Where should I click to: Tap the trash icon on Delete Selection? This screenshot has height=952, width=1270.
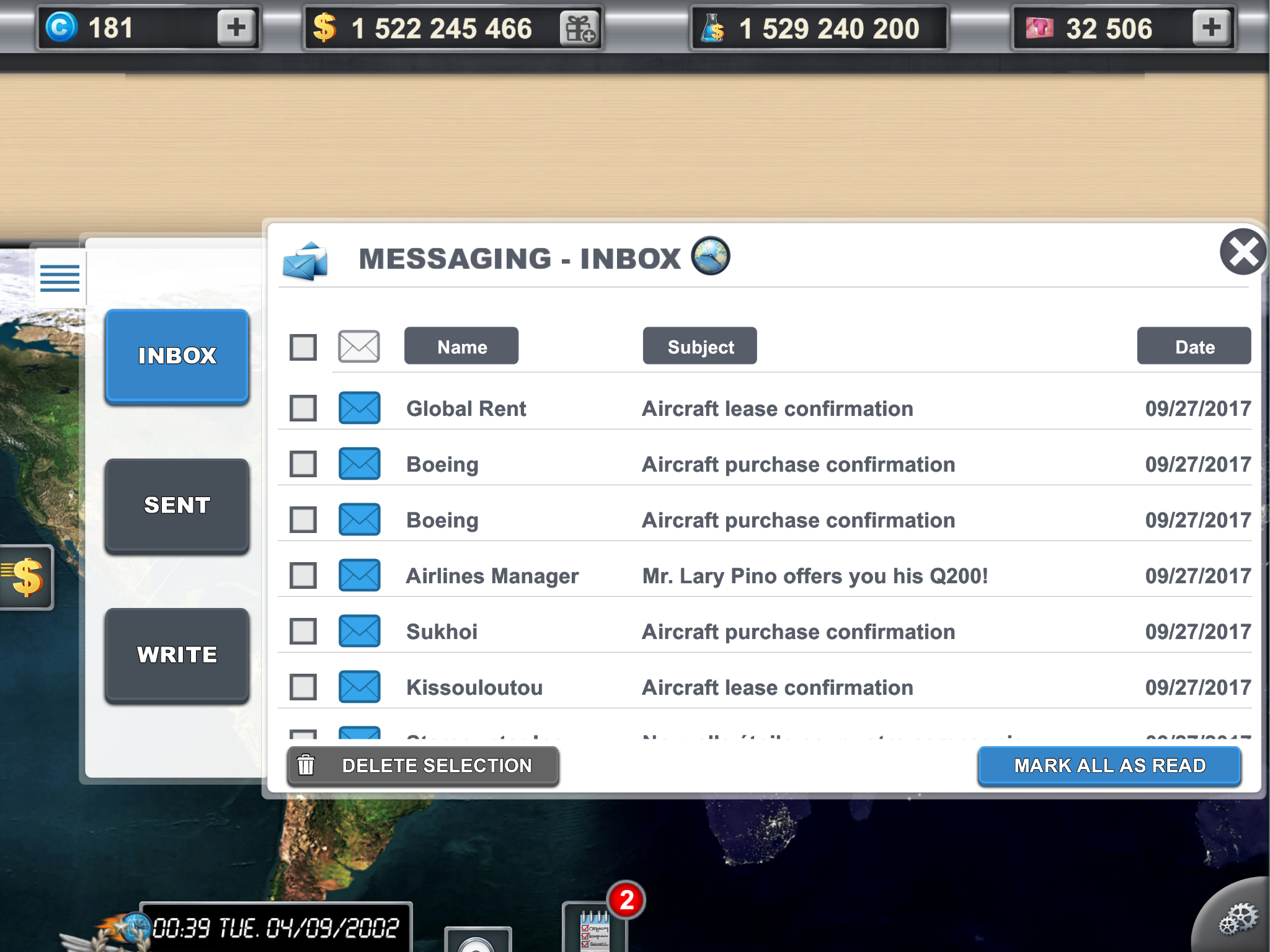(x=306, y=765)
